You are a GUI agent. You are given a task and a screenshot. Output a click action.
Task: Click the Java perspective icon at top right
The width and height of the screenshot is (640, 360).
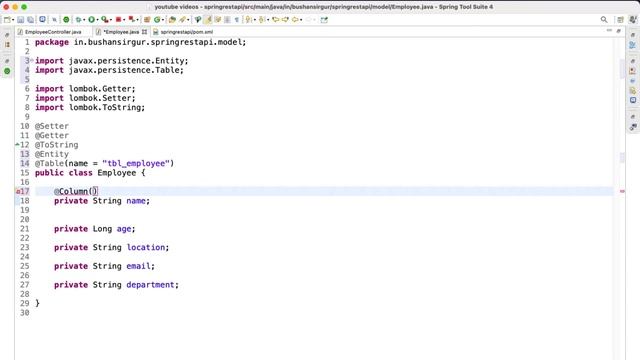click(633, 20)
